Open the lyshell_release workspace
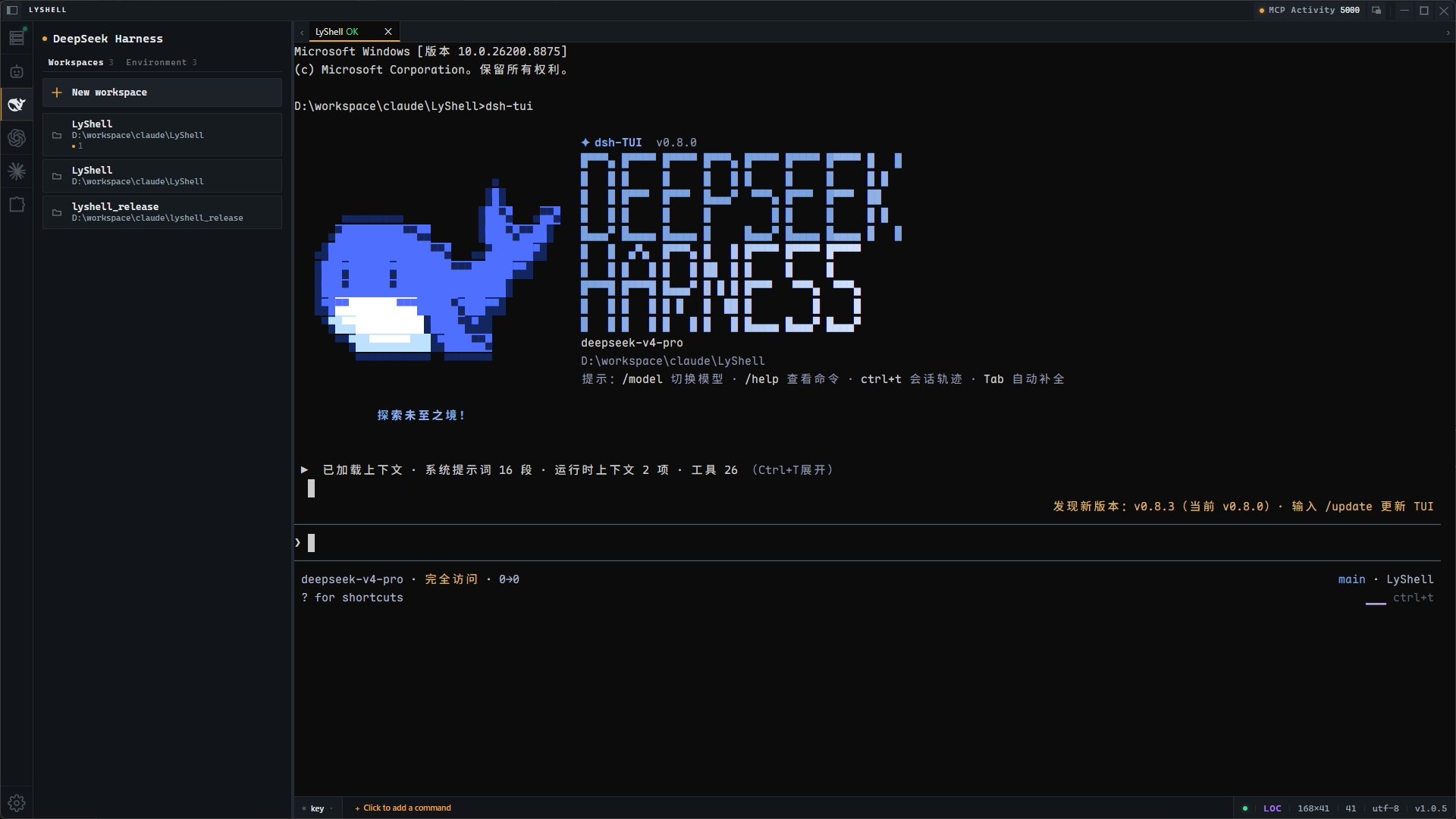This screenshot has height=819, width=1456. 162,212
